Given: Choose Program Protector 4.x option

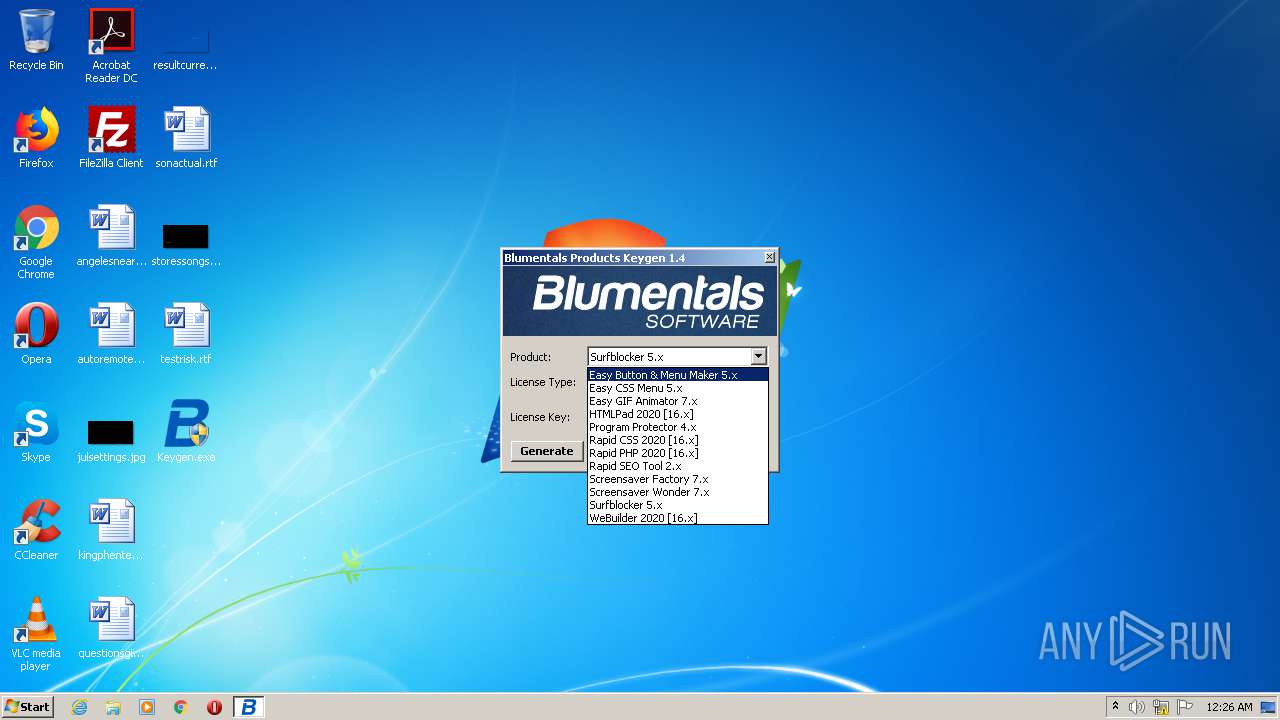Looking at the screenshot, I should coord(678,427).
